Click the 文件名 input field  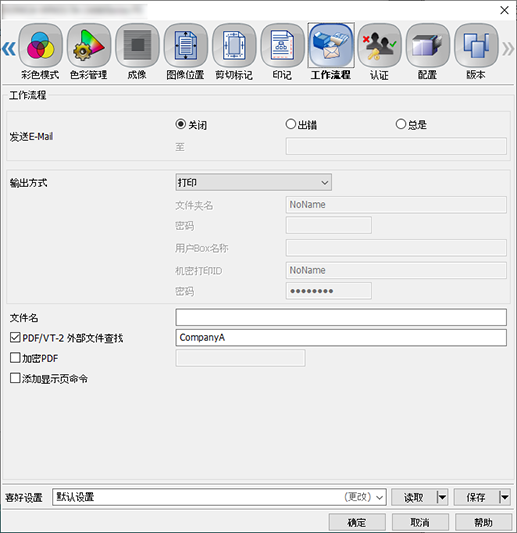coord(341,317)
